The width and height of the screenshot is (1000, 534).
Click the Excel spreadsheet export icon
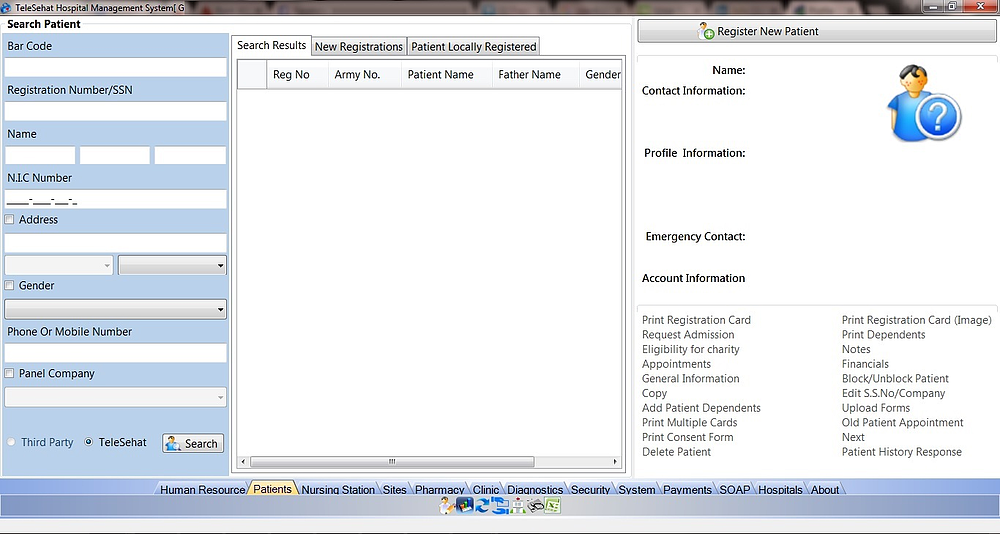(552, 506)
